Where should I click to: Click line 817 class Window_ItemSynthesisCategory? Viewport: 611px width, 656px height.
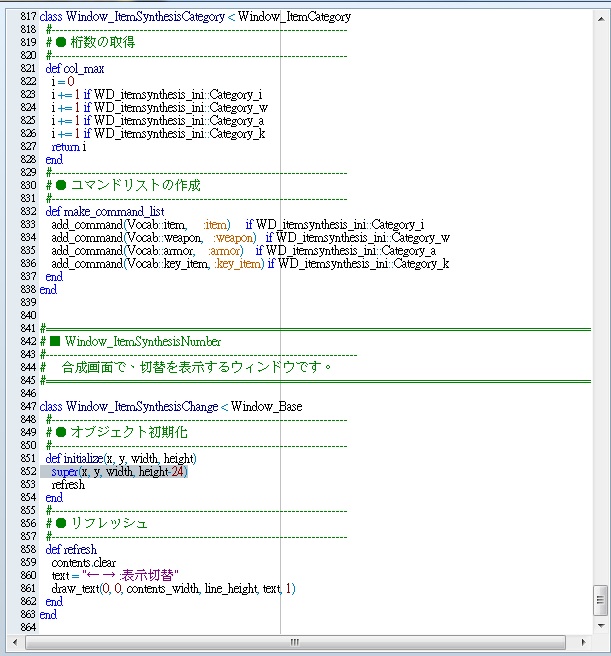(x=195, y=17)
